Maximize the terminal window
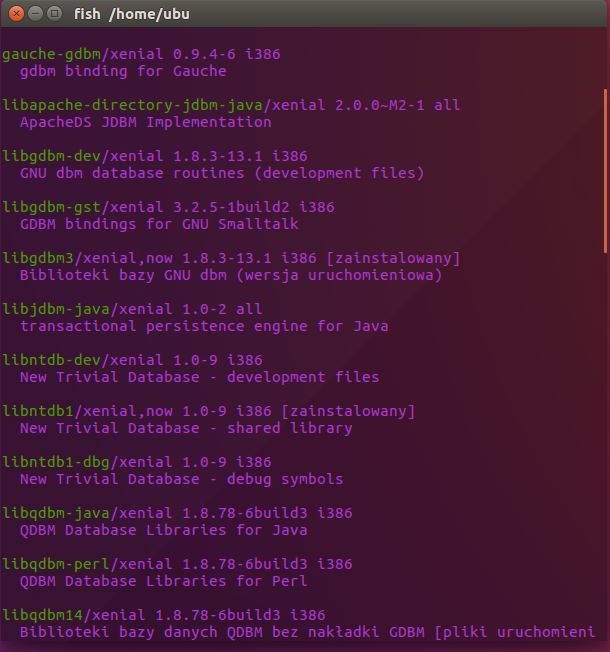 coord(53,14)
